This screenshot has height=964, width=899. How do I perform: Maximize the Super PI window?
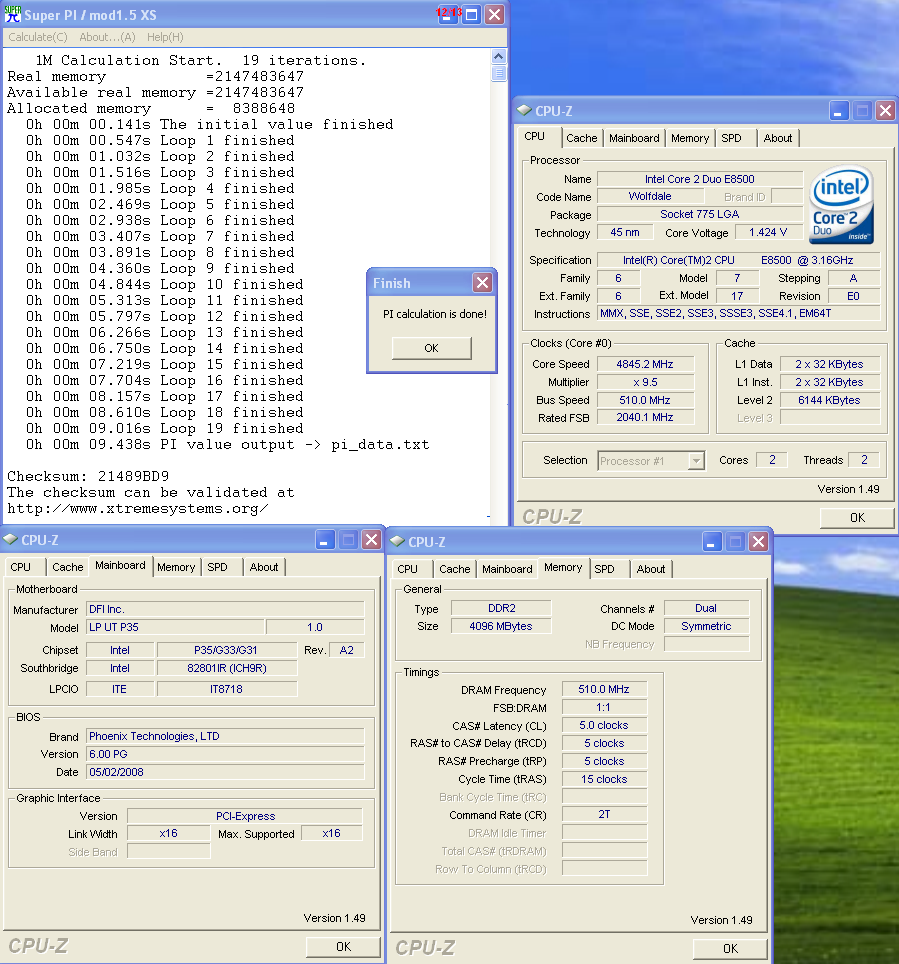tap(472, 15)
